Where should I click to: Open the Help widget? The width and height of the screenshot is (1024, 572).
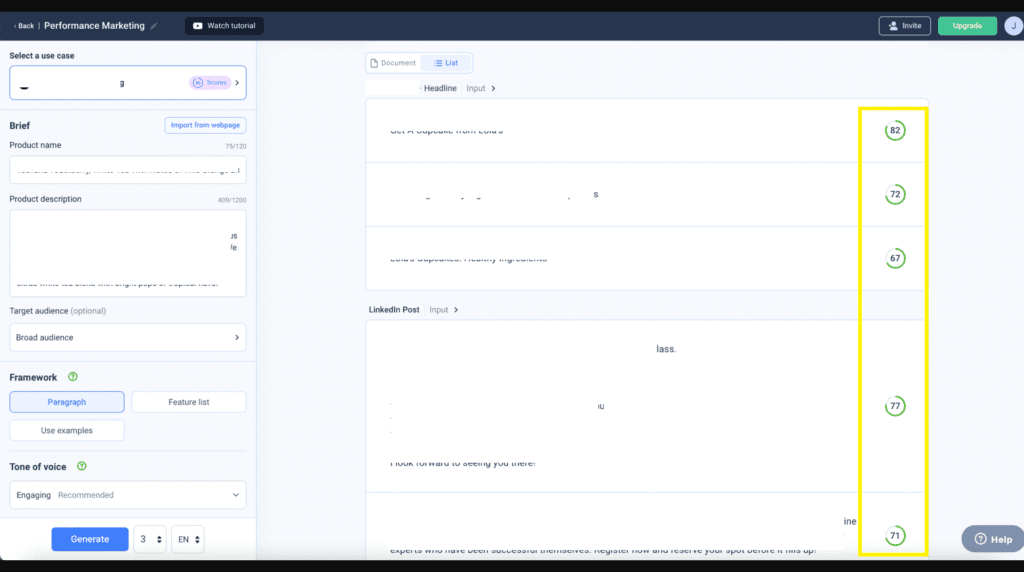[x=993, y=539]
